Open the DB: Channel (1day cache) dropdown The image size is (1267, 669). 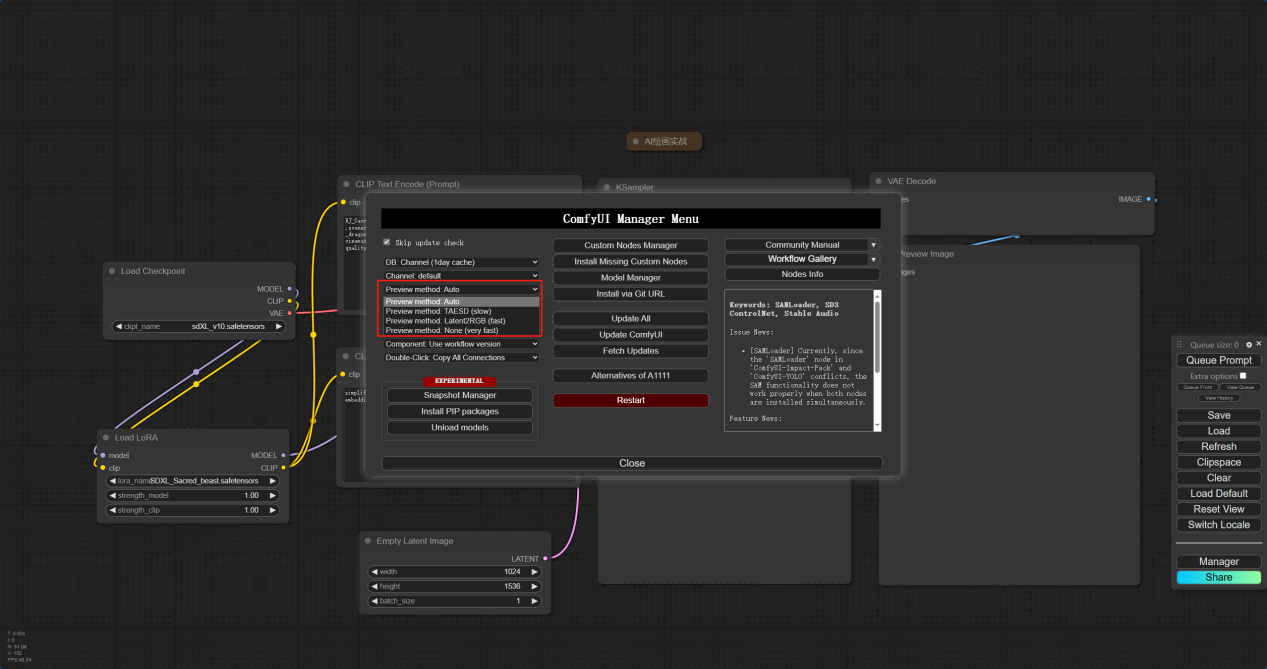461,262
